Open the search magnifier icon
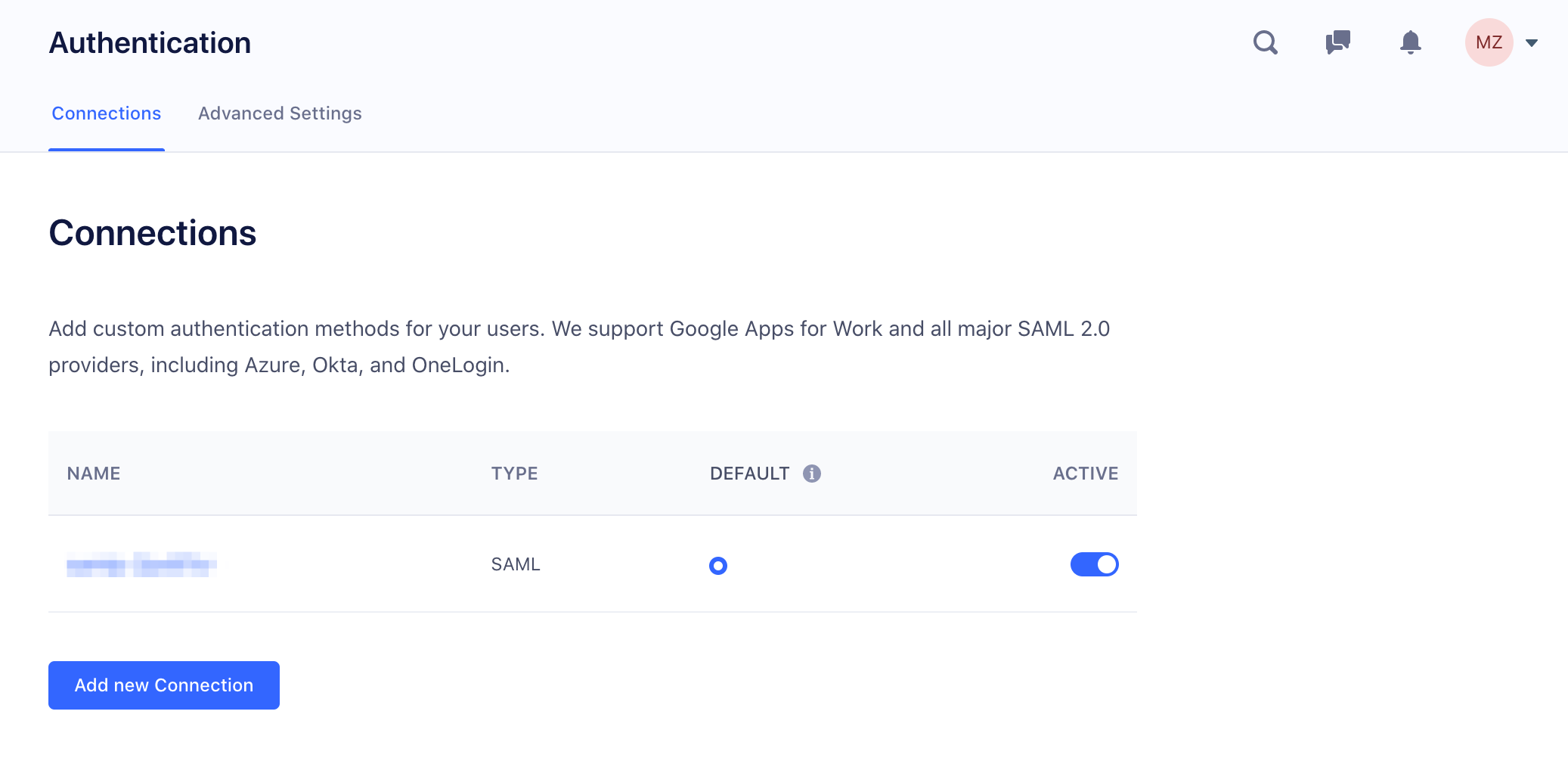The image size is (1568, 761). click(1265, 42)
